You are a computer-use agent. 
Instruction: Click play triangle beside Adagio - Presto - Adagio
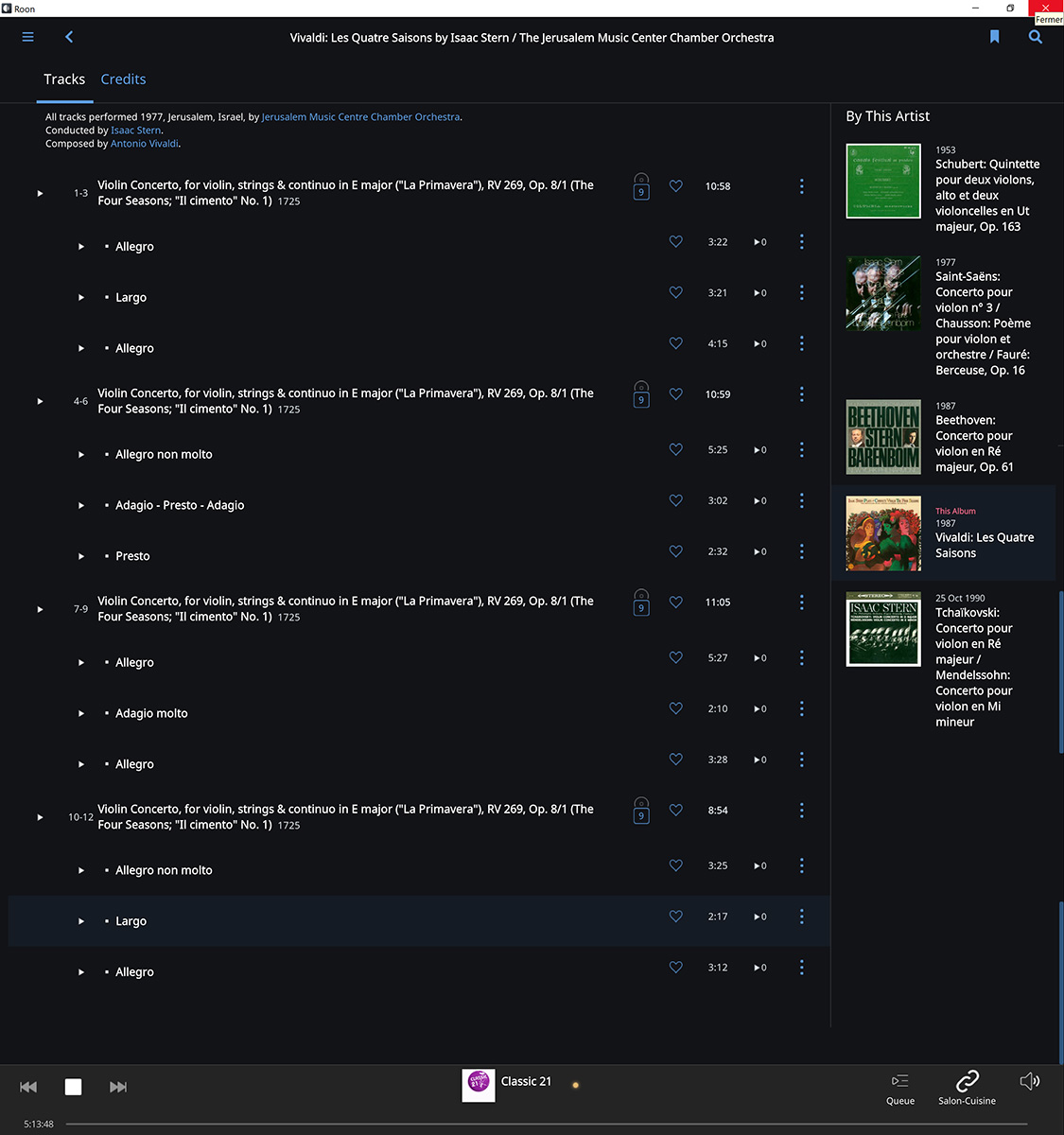point(81,506)
